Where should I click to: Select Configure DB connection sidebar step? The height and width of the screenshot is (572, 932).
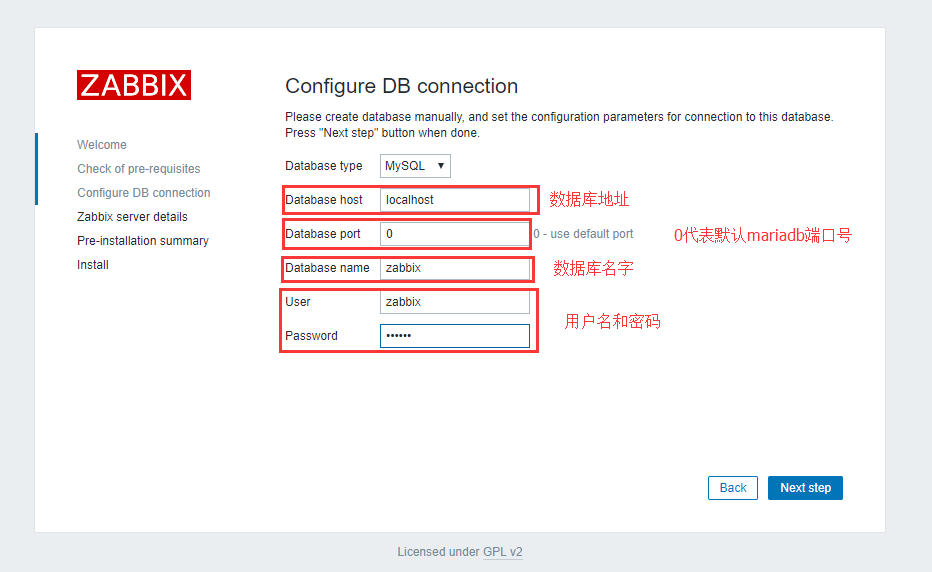[144, 193]
